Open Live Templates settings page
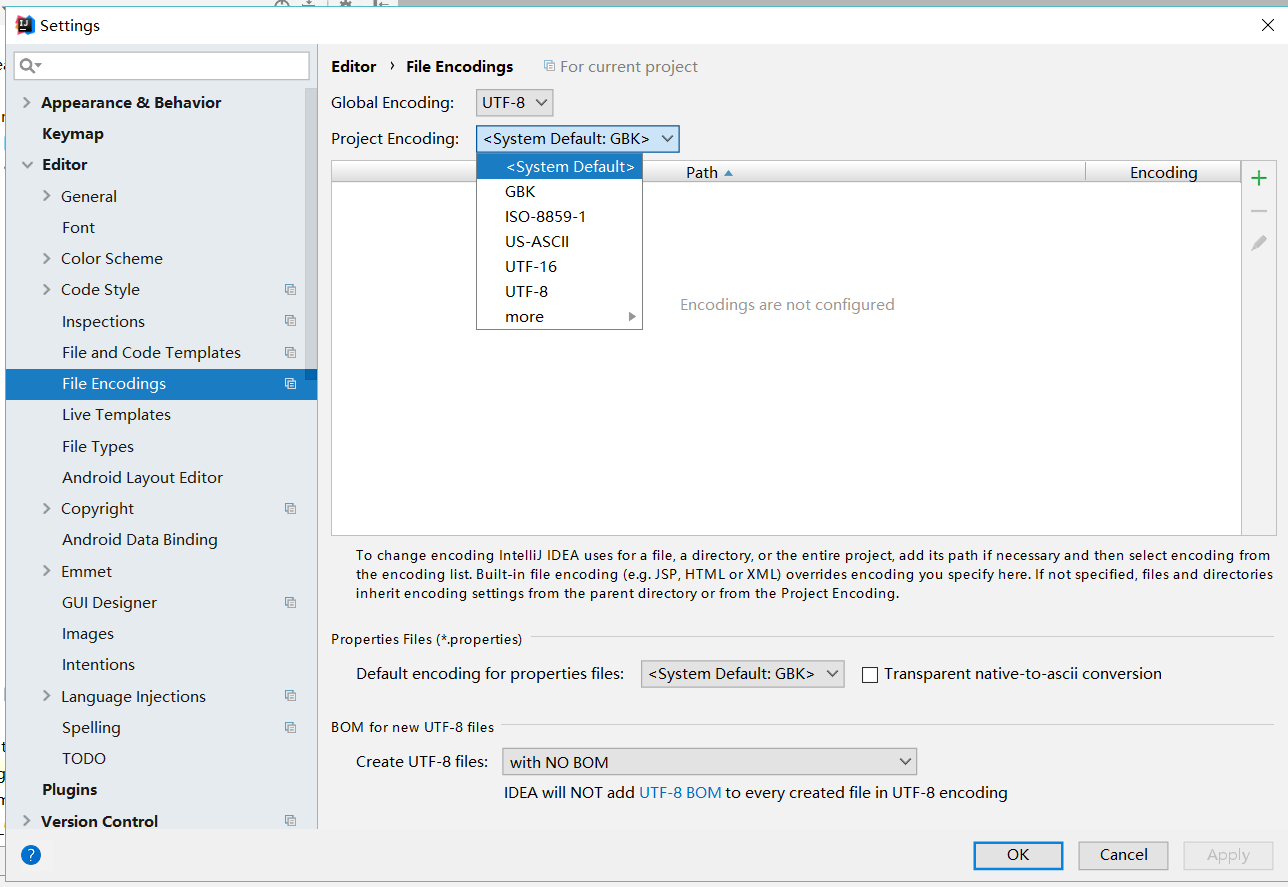The image size is (1288, 887). (x=116, y=415)
